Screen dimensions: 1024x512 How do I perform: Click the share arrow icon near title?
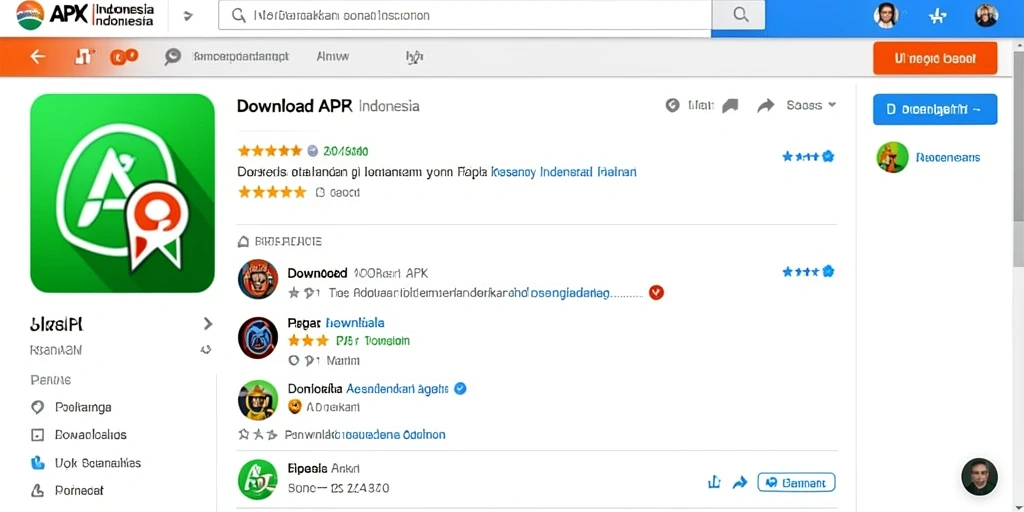click(765, 105)
